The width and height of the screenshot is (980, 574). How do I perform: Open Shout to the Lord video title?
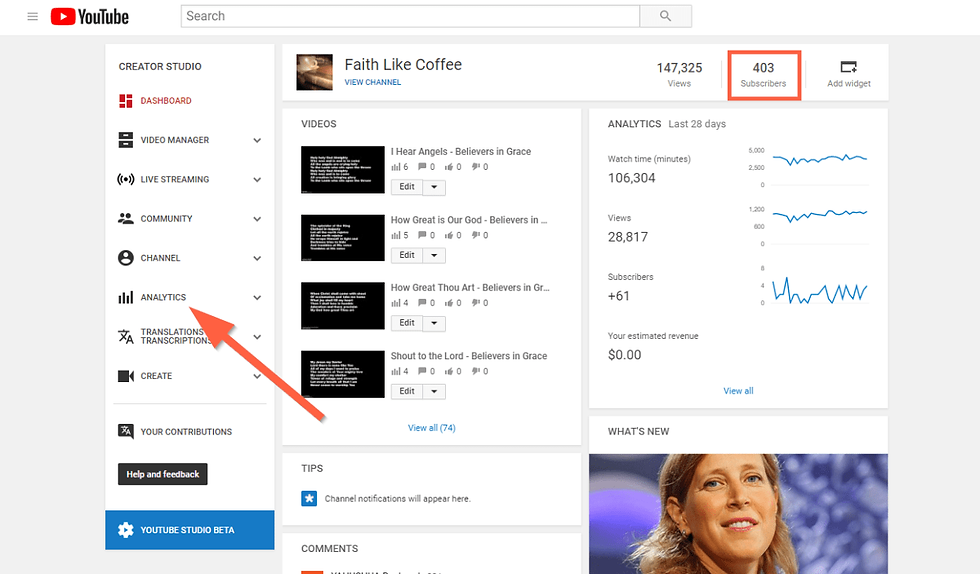pos(469,356)
